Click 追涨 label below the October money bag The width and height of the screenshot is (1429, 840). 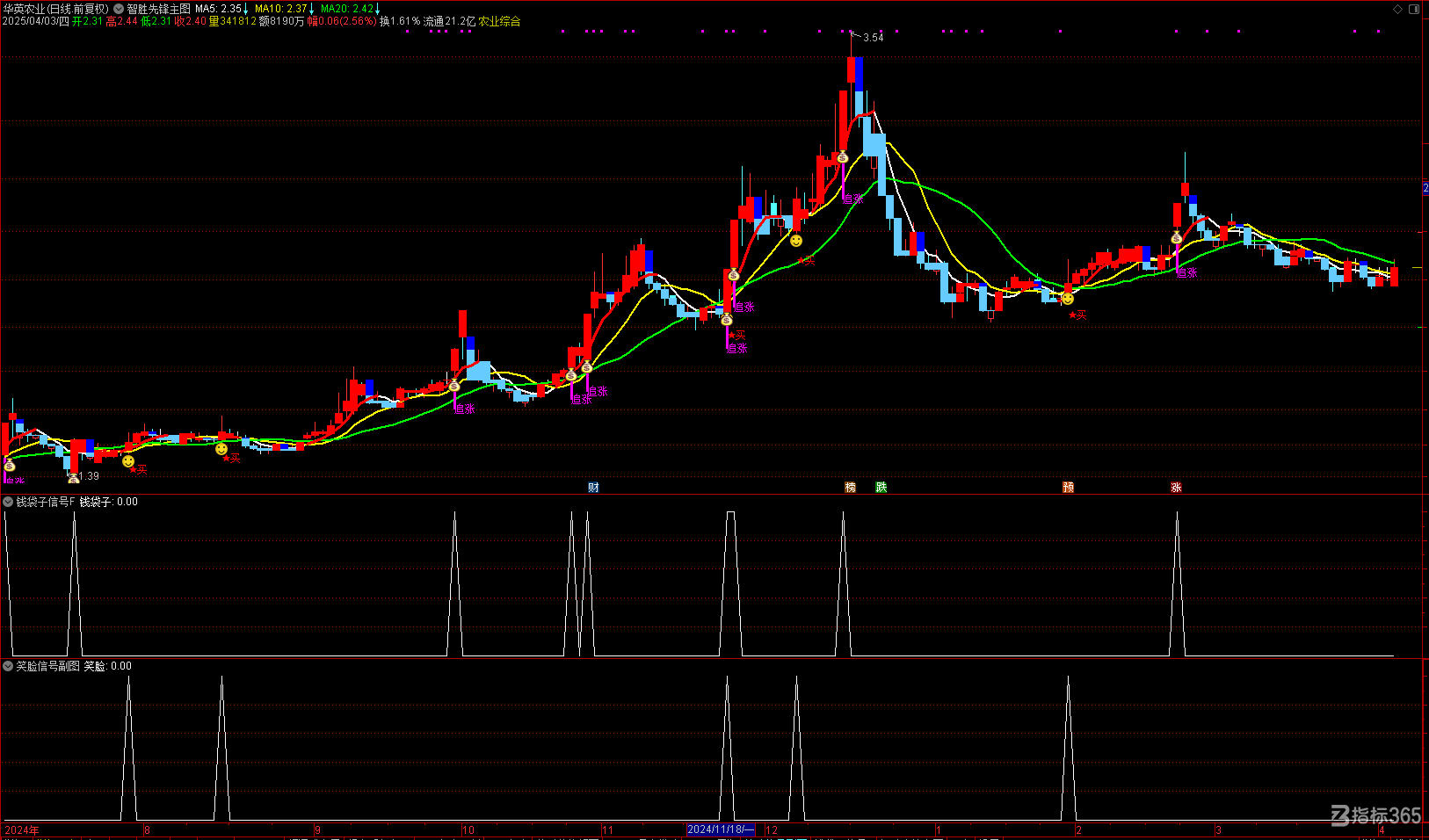click(x=465, y=409)
